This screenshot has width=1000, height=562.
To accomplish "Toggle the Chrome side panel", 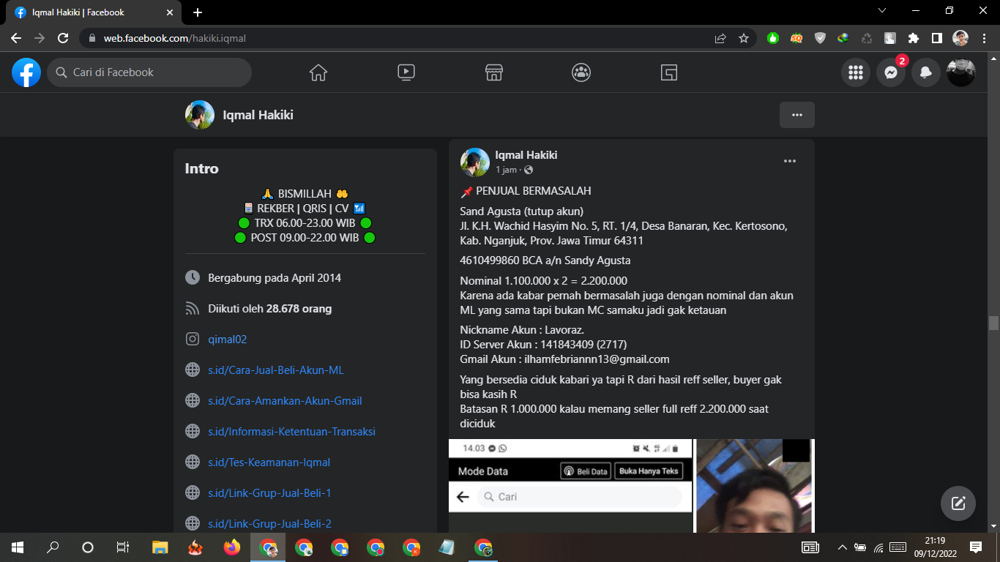I will pos(937,38).
